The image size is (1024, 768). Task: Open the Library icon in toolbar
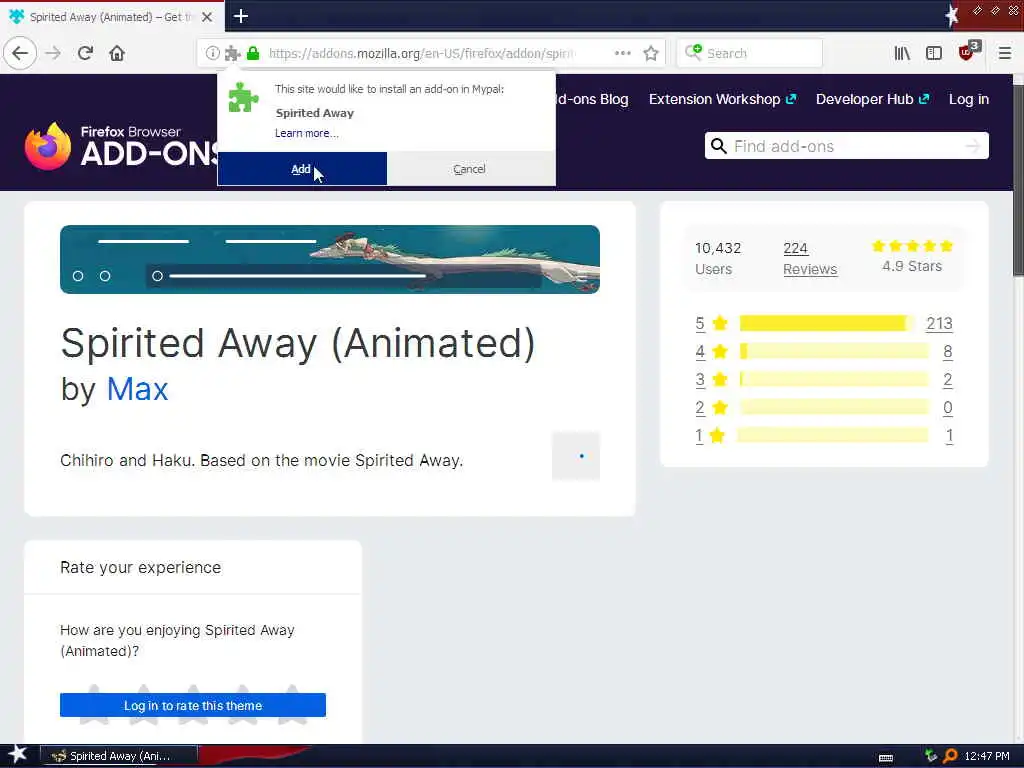[x=902, y=53]
